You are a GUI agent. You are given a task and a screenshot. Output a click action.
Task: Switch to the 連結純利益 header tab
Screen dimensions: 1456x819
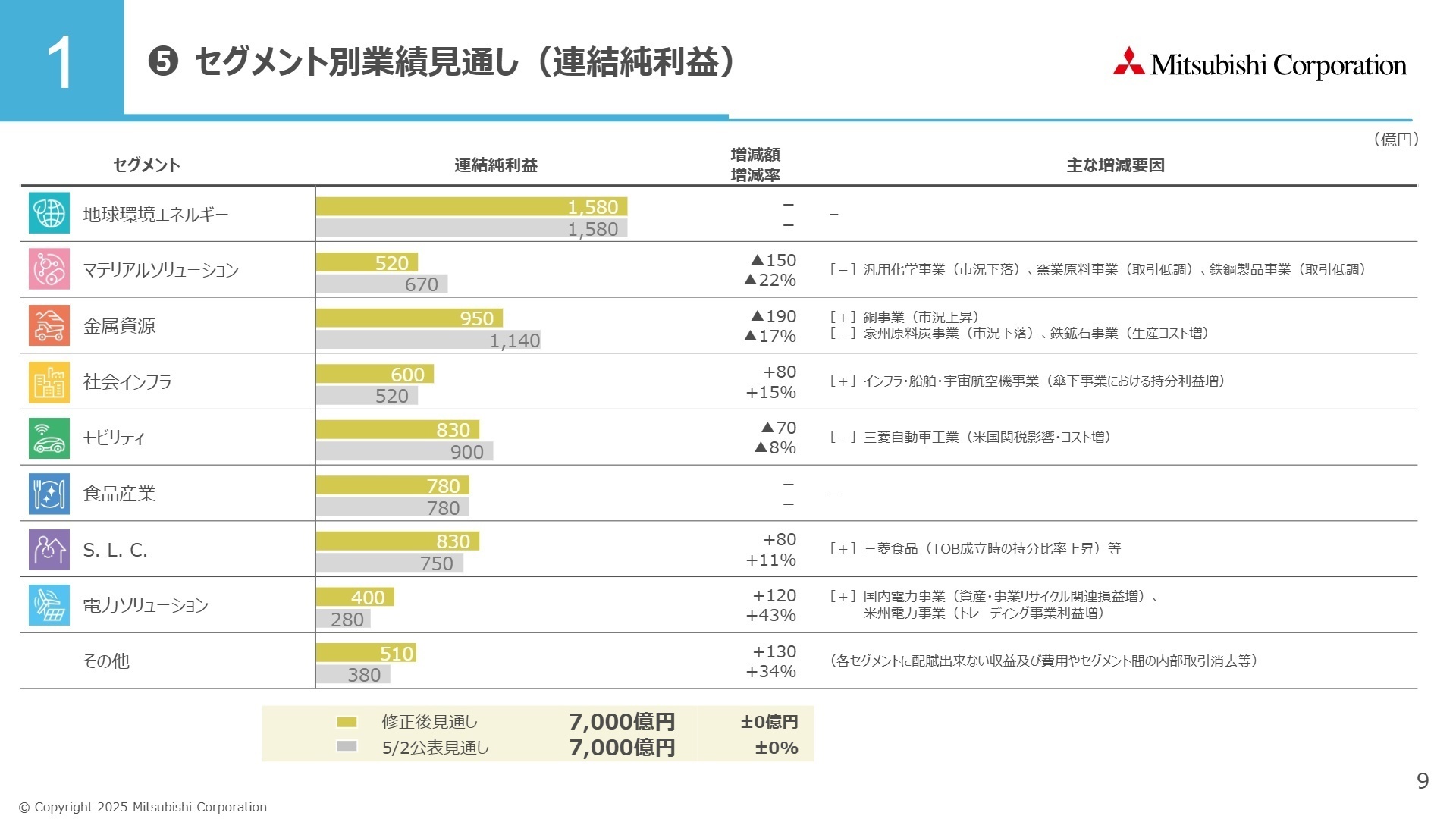(494, 165)
